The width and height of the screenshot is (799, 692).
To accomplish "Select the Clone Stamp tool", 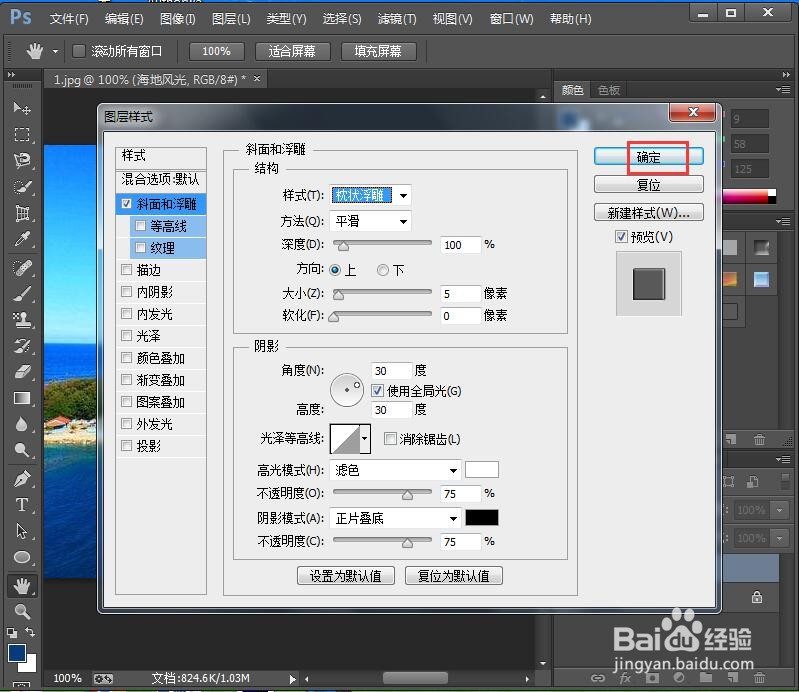I will (x=22, y=320).
